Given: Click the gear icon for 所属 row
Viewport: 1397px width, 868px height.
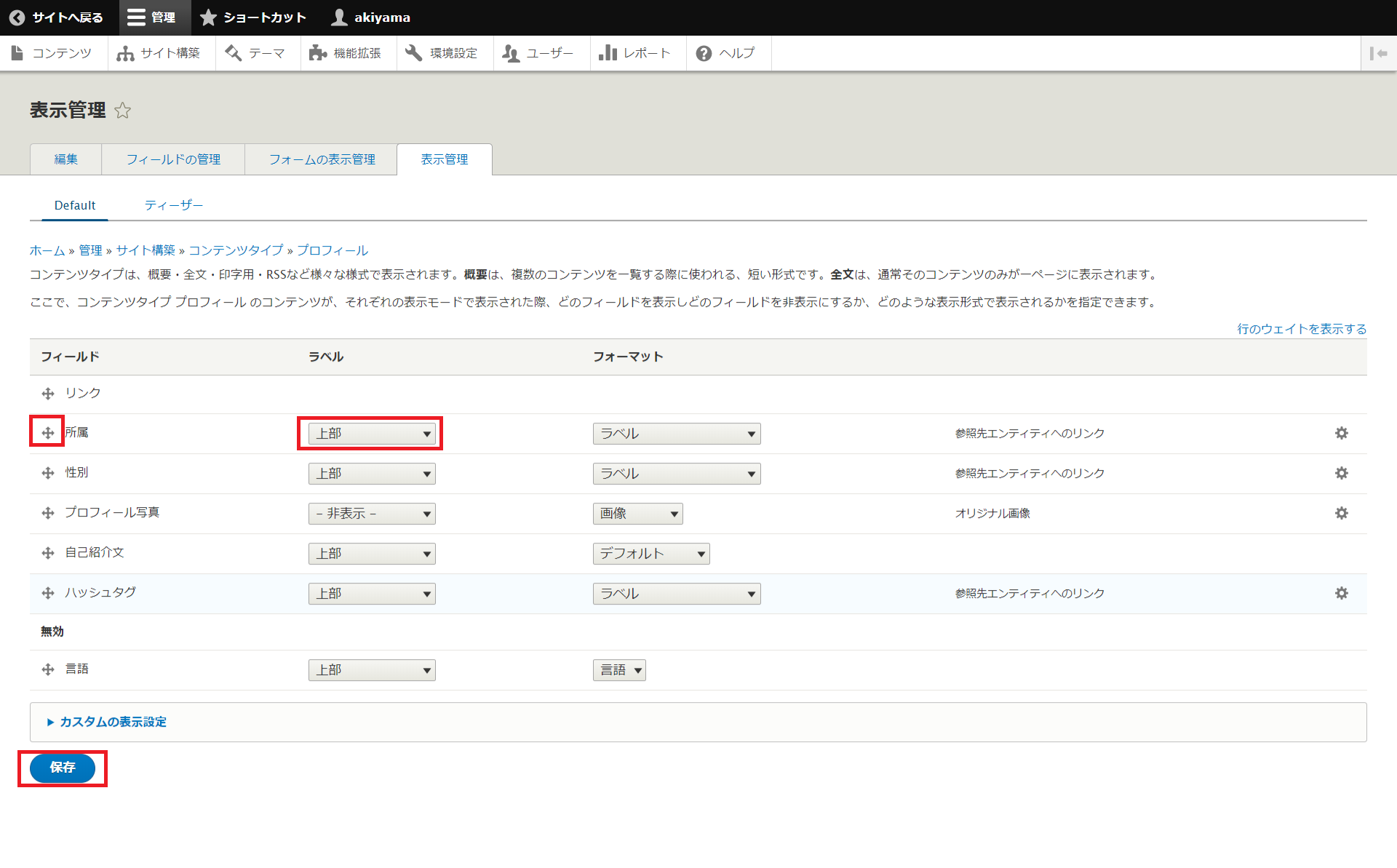Looking at the screenshot, I should click(1341, 434).
